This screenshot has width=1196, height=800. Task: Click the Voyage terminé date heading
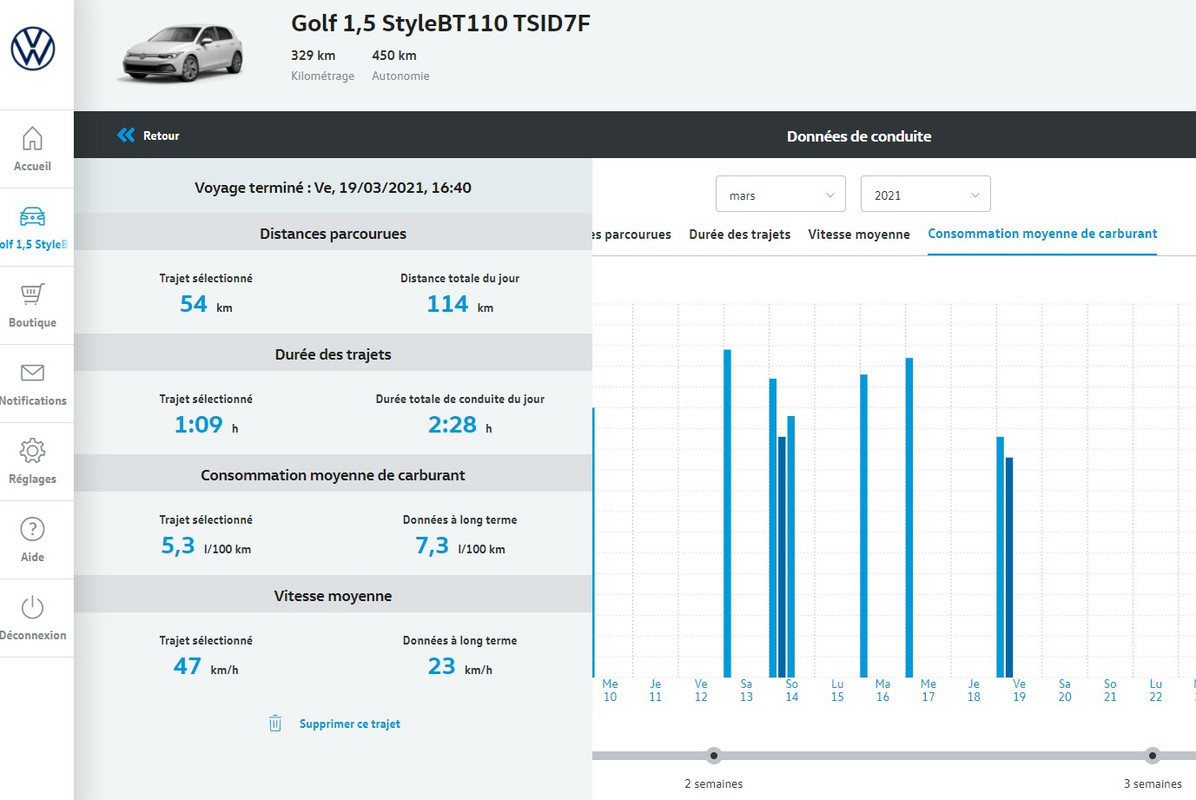coord(333,188)
